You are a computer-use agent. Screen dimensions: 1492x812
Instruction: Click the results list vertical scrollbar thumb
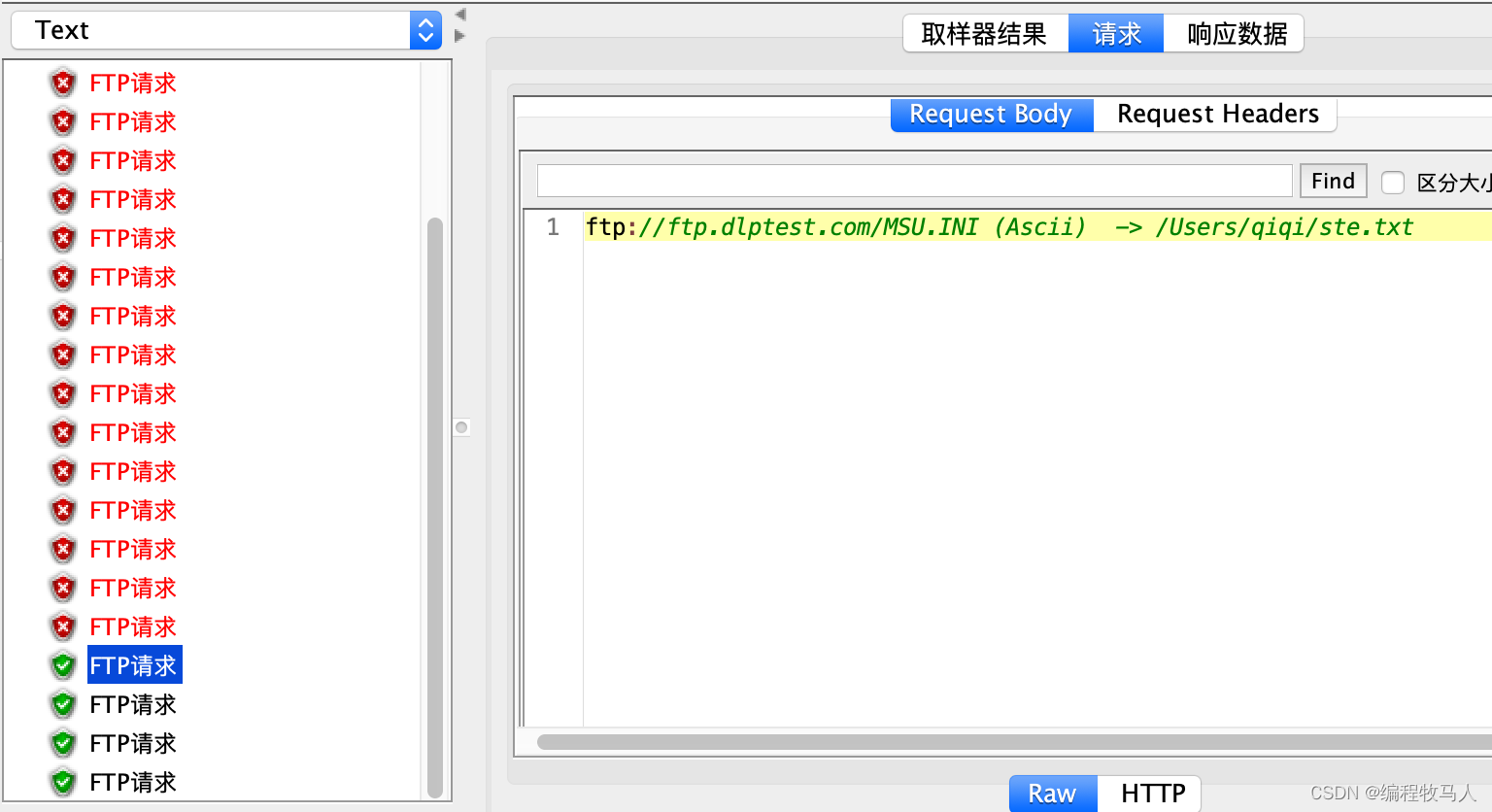tap(435, 507)
